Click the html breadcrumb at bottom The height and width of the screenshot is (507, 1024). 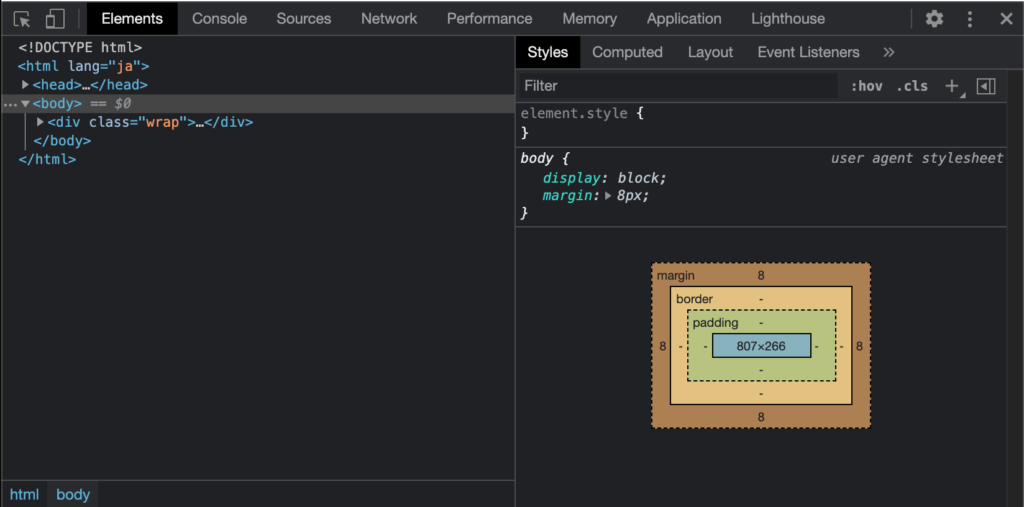24,495
